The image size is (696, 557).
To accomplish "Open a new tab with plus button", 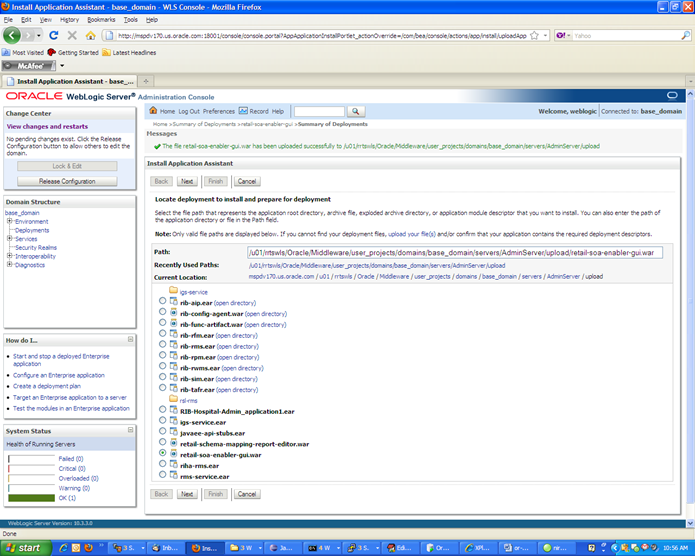I will tap(146, 81).
